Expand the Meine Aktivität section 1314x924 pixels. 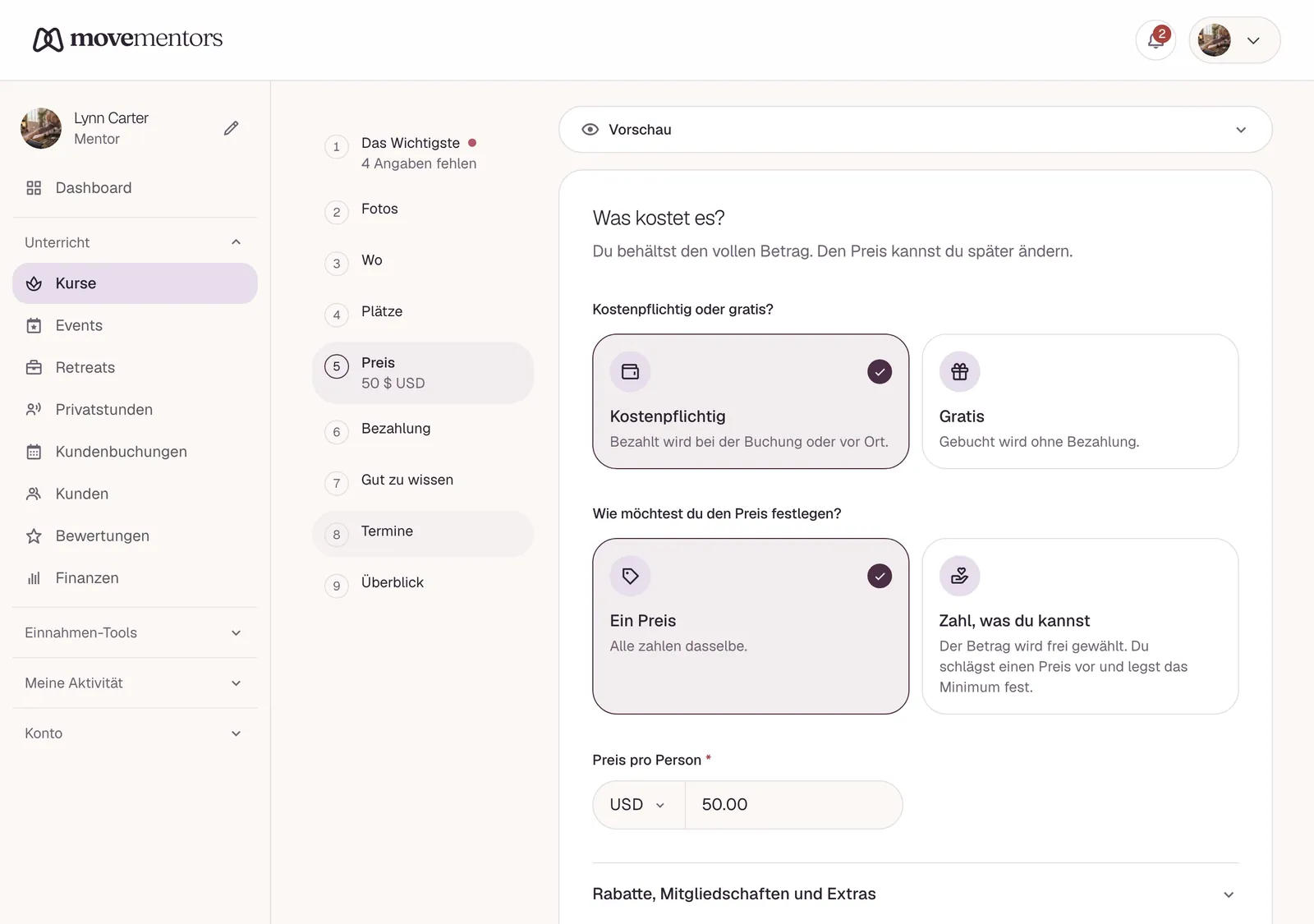click(x=135, y=683)
